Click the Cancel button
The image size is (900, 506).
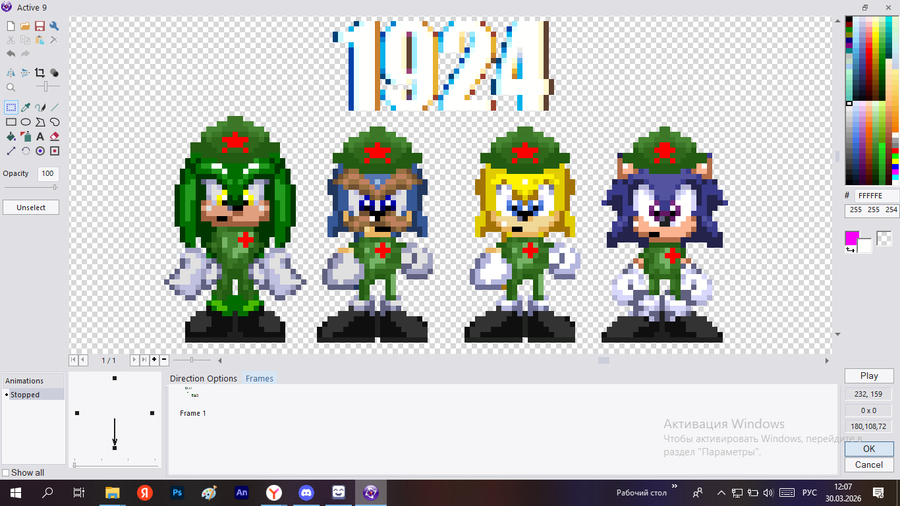[x=868, y=465]
